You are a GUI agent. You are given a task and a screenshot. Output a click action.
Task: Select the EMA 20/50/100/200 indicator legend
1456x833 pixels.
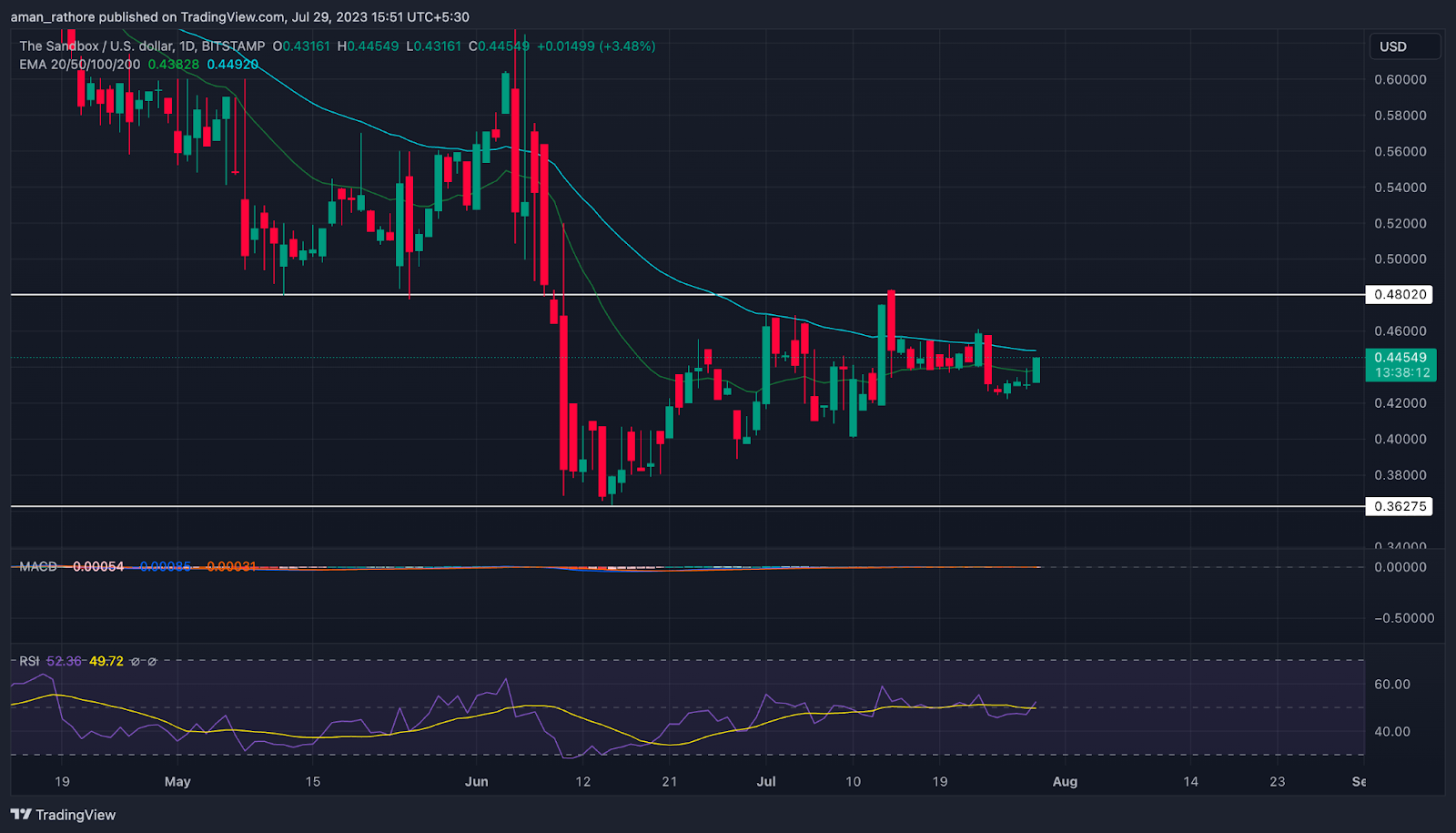[80, 65]
